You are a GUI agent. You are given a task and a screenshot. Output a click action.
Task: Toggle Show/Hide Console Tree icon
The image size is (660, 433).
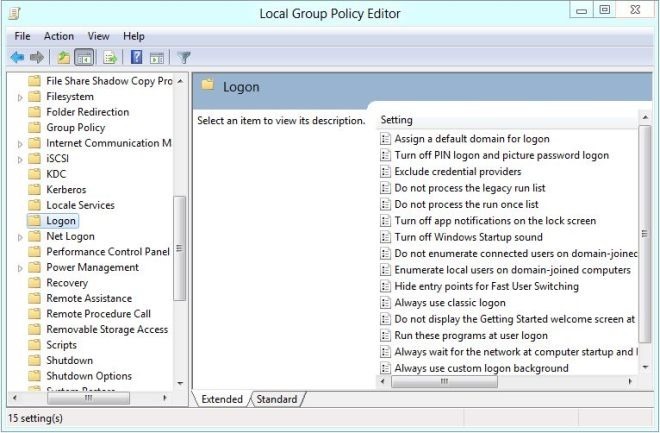coord(84,57)
